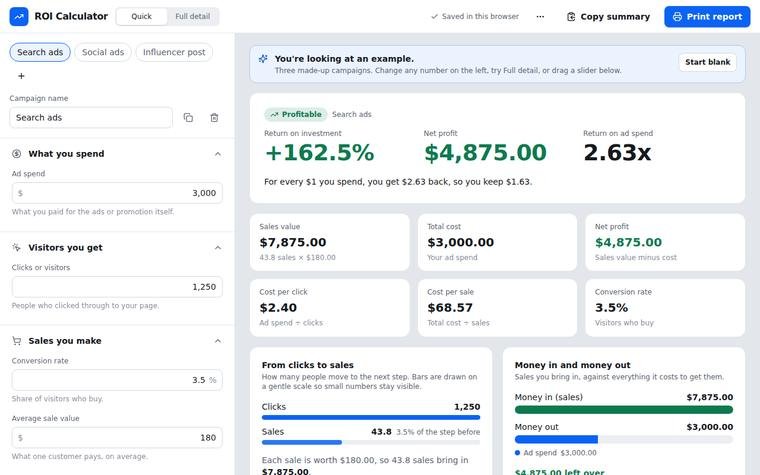This screenshot has height=475, width=760.
Task: Click the From clicks to sales heading
Action: point(308,365)
